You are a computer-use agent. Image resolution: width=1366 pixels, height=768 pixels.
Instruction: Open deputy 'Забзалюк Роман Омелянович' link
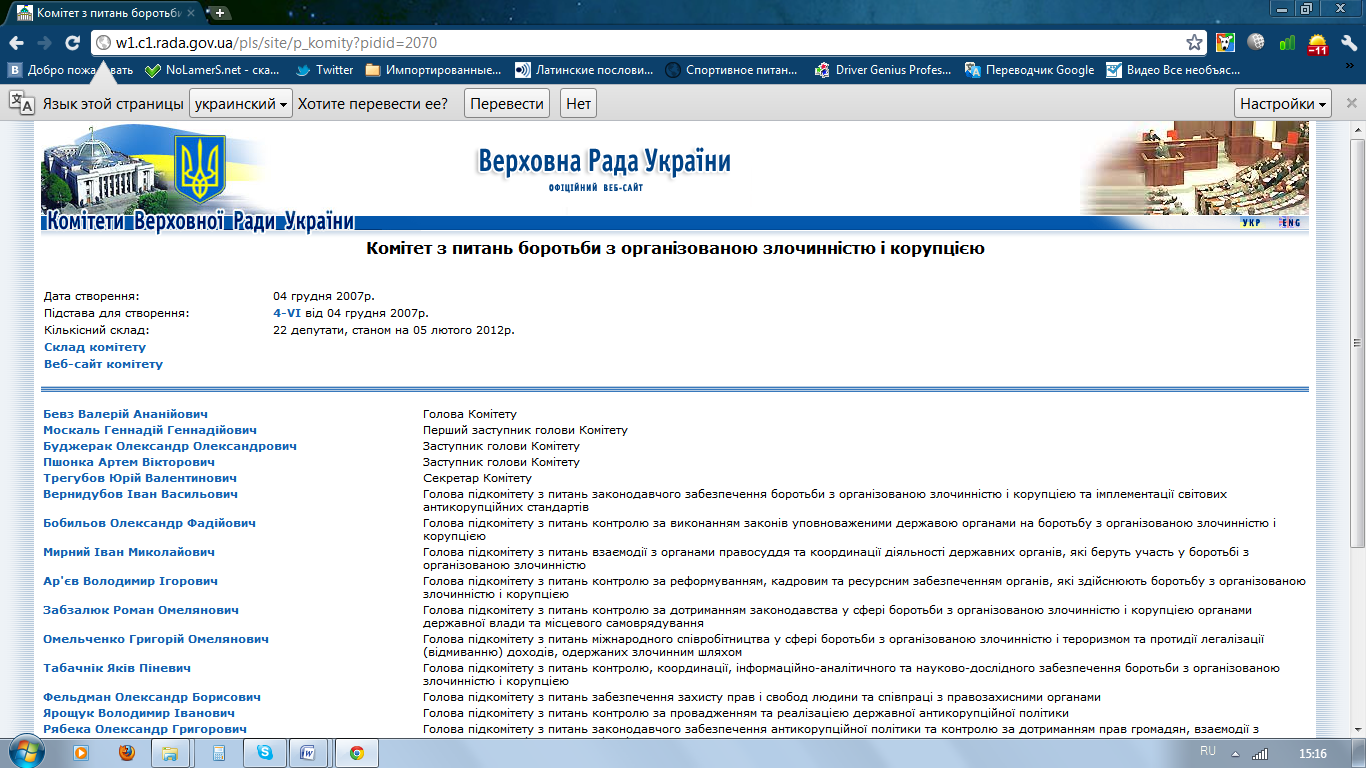coord(141,610)
